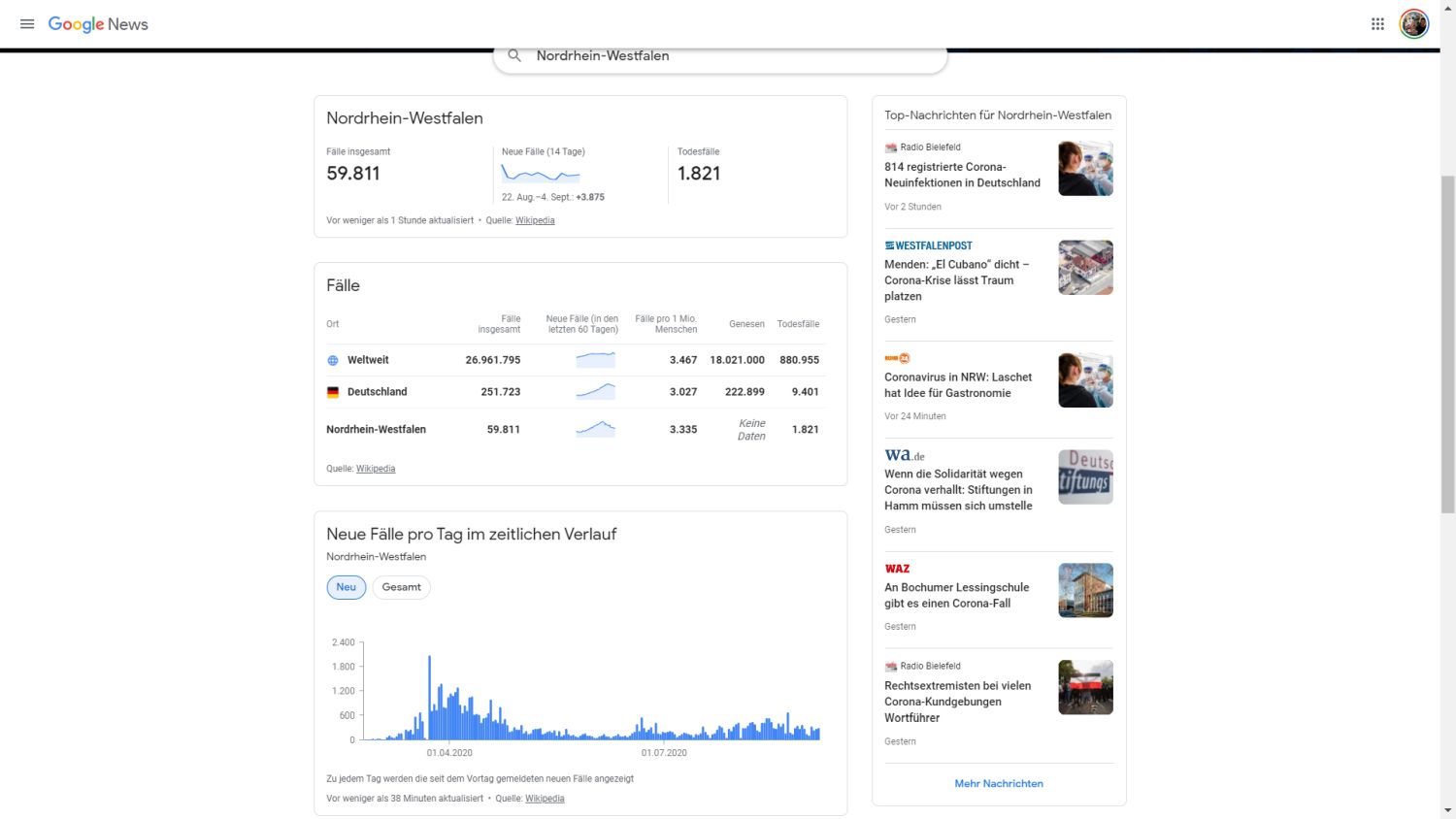The height and width of the screenshot is (819, 1456).
Task: Click the Bochumer Lessingschule article thumbnail
Action: pyautogui.click(x=1085, y=590)
